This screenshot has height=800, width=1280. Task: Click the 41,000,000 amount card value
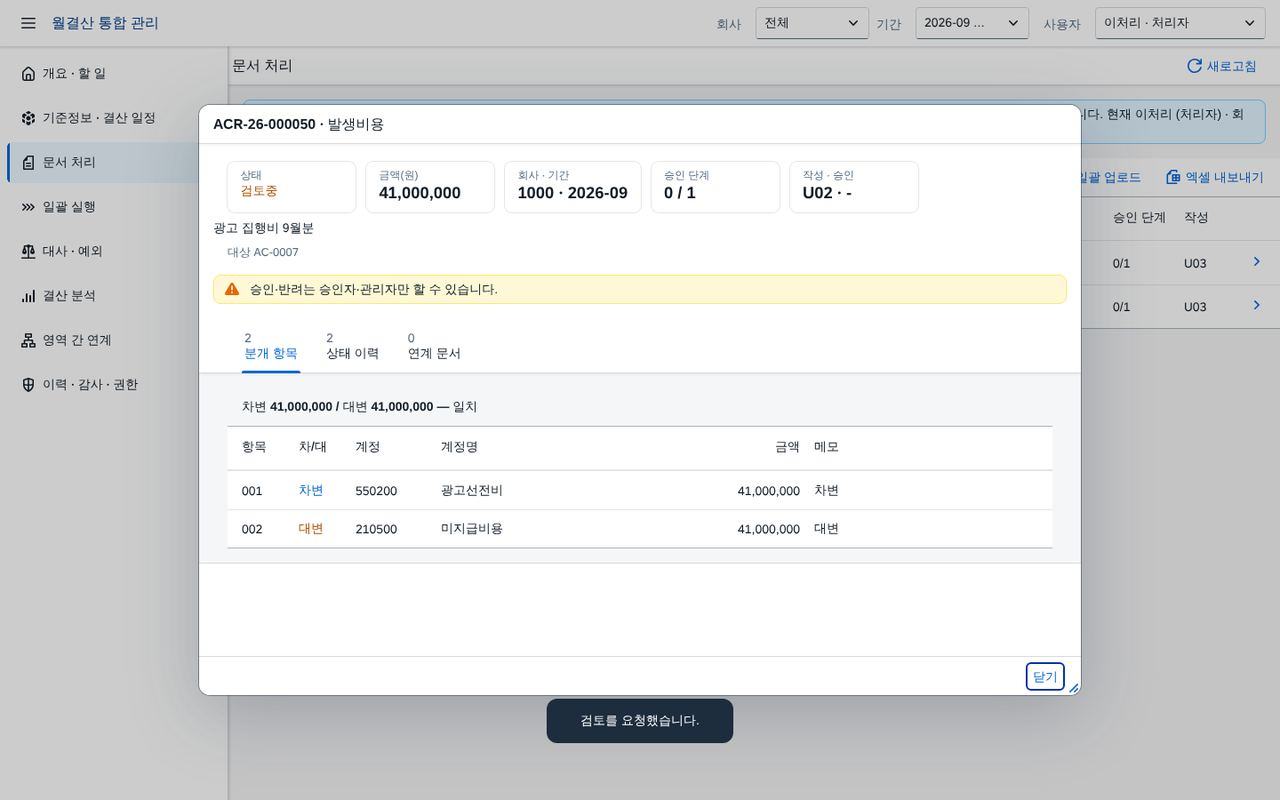click(x=420, y=193)
